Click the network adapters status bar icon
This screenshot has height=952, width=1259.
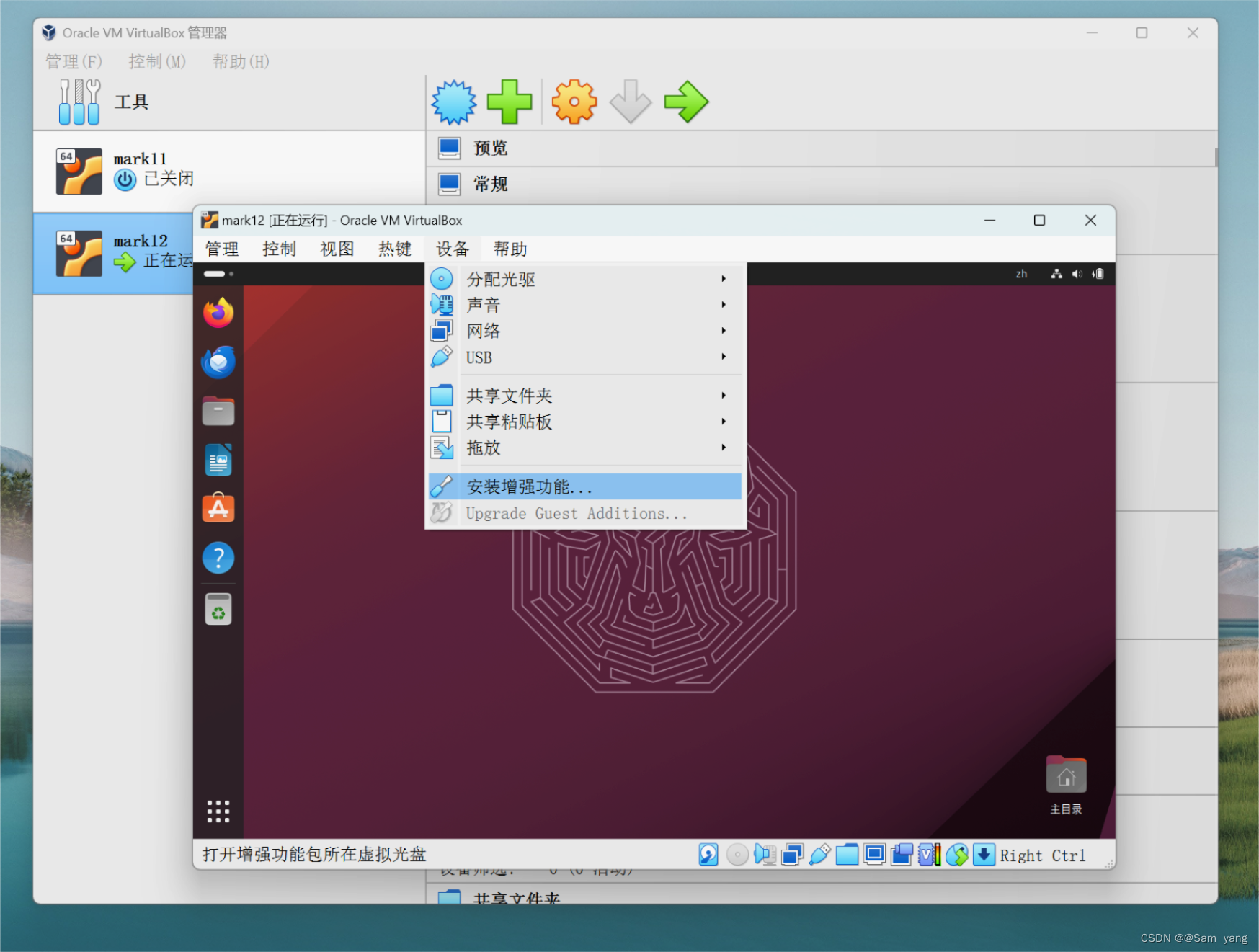[x=792, y=855]
